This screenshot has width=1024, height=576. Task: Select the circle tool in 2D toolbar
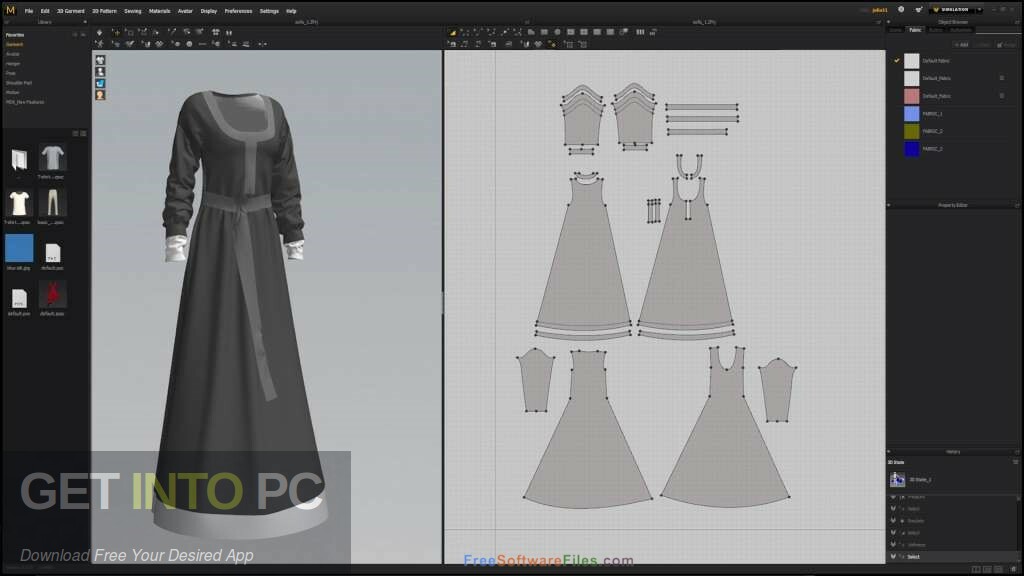557,32
